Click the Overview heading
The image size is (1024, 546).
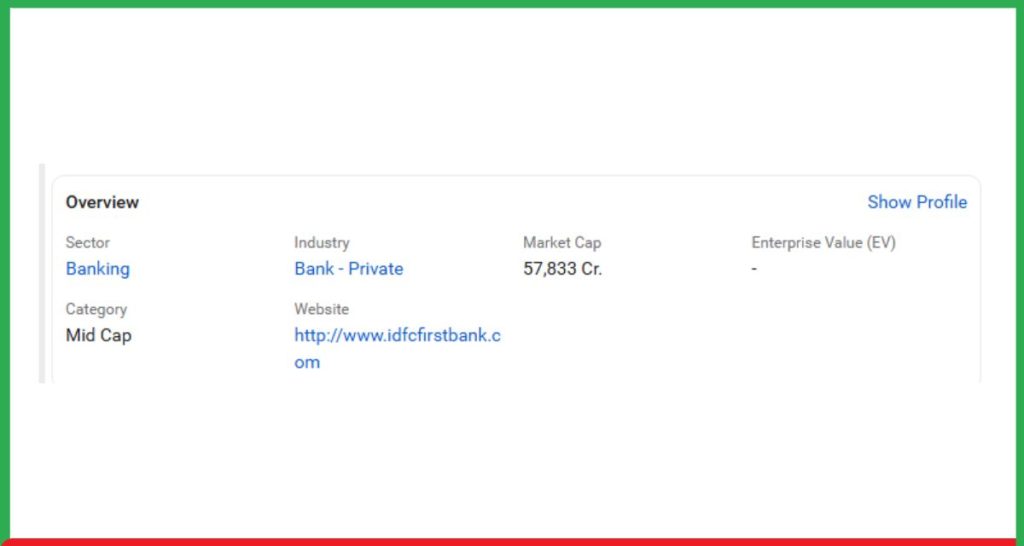click(x=102, y=202)
